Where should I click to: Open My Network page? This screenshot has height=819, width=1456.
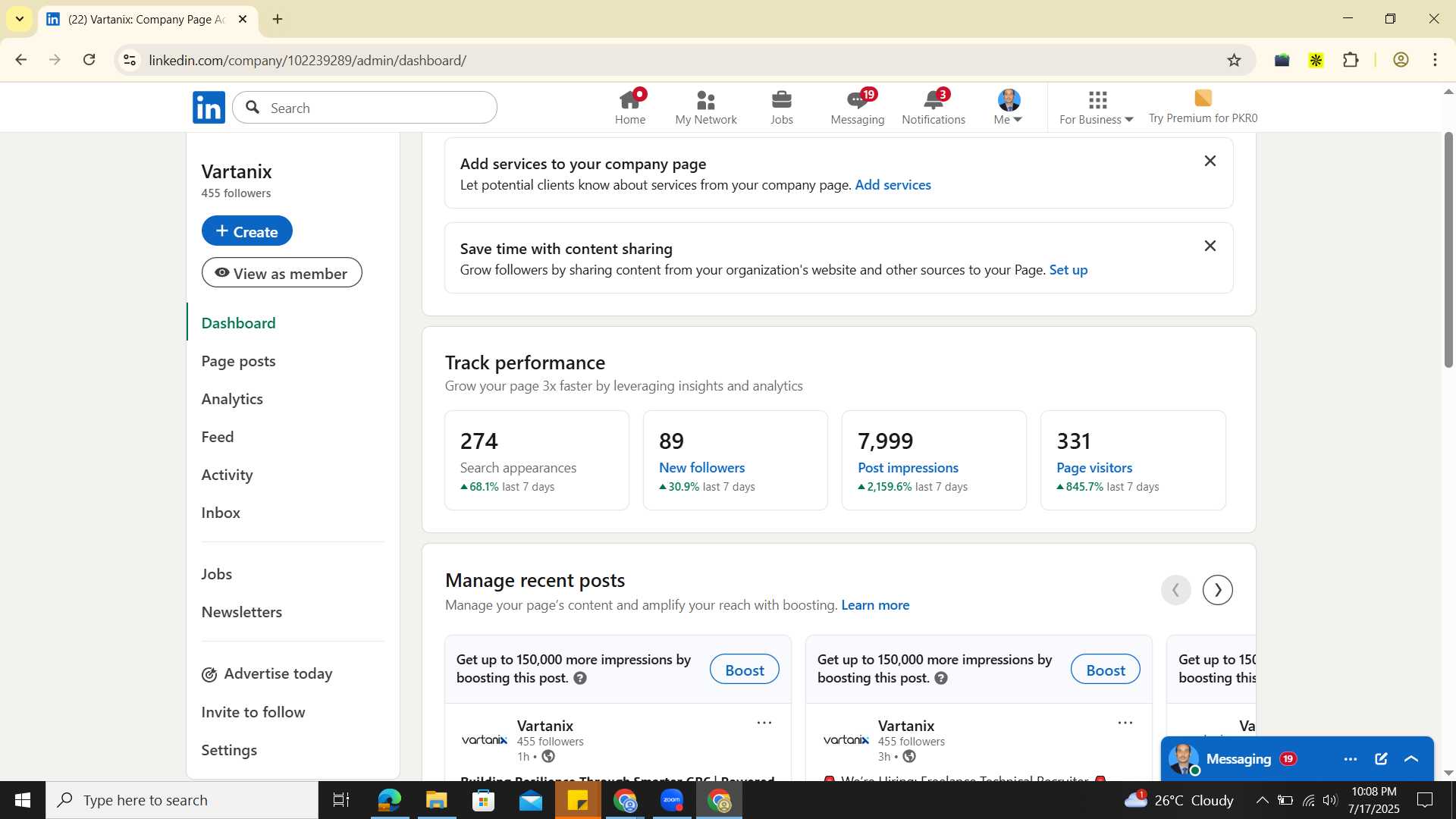(705, 107)
